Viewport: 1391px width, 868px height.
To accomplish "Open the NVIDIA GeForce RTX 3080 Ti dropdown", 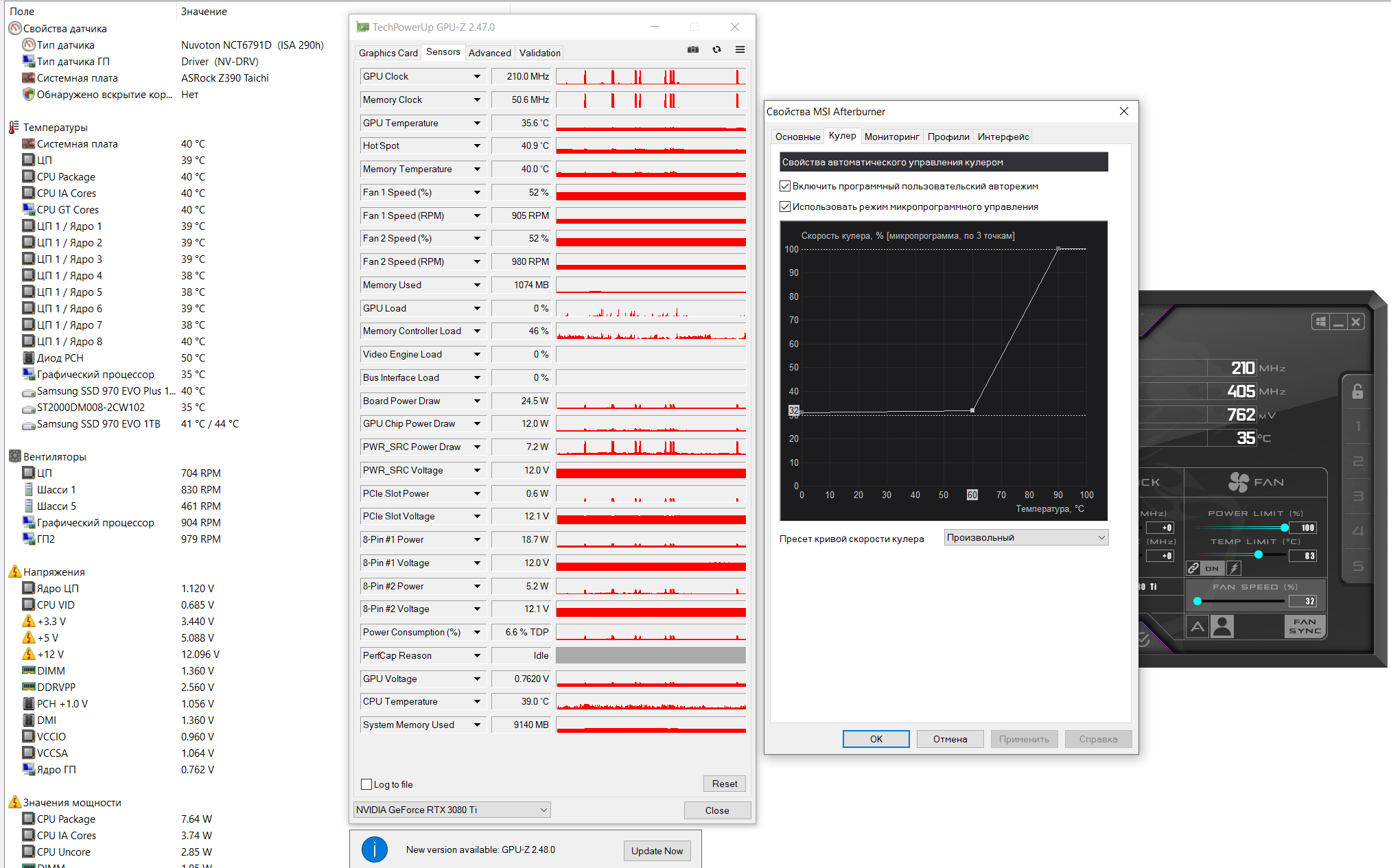I will click(x=452, y=810).
